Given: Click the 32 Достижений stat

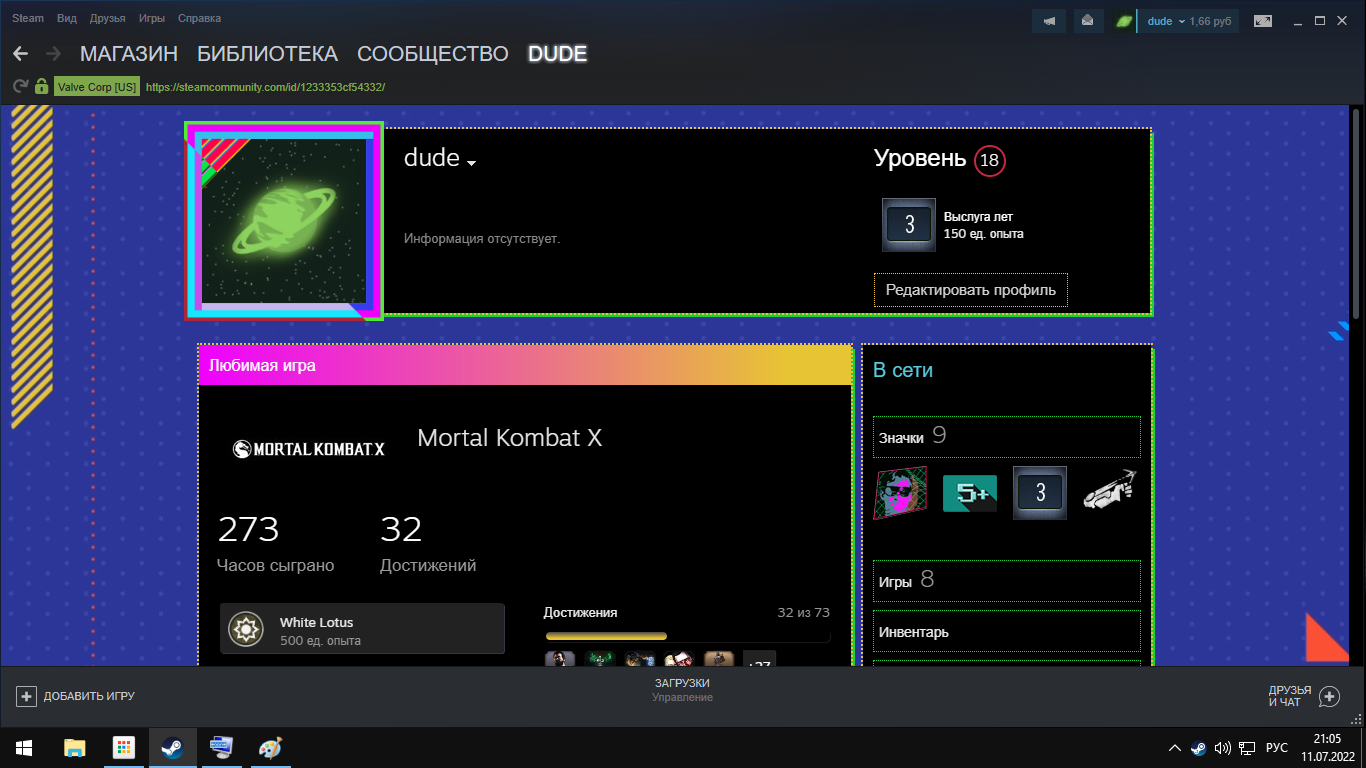Looking at the screenshot, I should [x=428, y=545].
